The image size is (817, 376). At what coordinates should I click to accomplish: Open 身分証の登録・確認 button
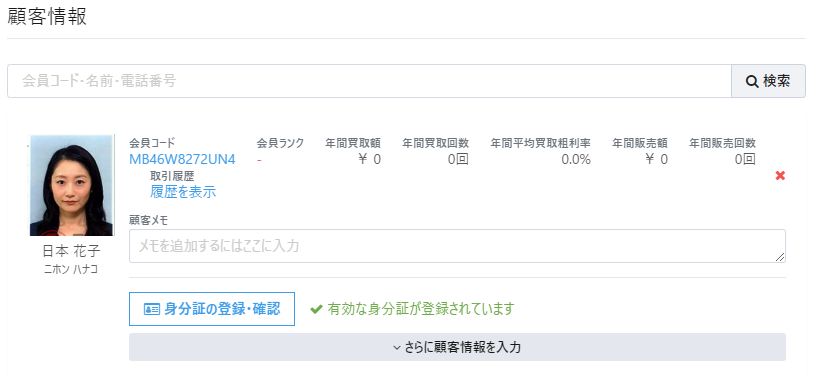click(212, 309)
